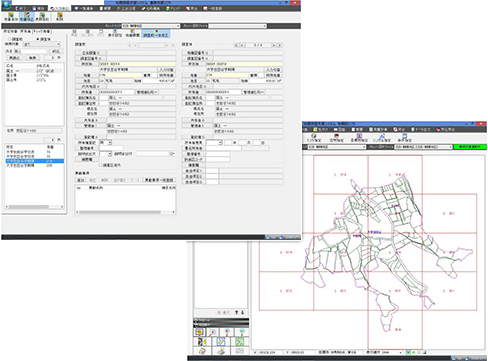Open the 検索対象 dropdown showing 全て
The height and width of the screenshot is (361, 488).
coord(42,44)
